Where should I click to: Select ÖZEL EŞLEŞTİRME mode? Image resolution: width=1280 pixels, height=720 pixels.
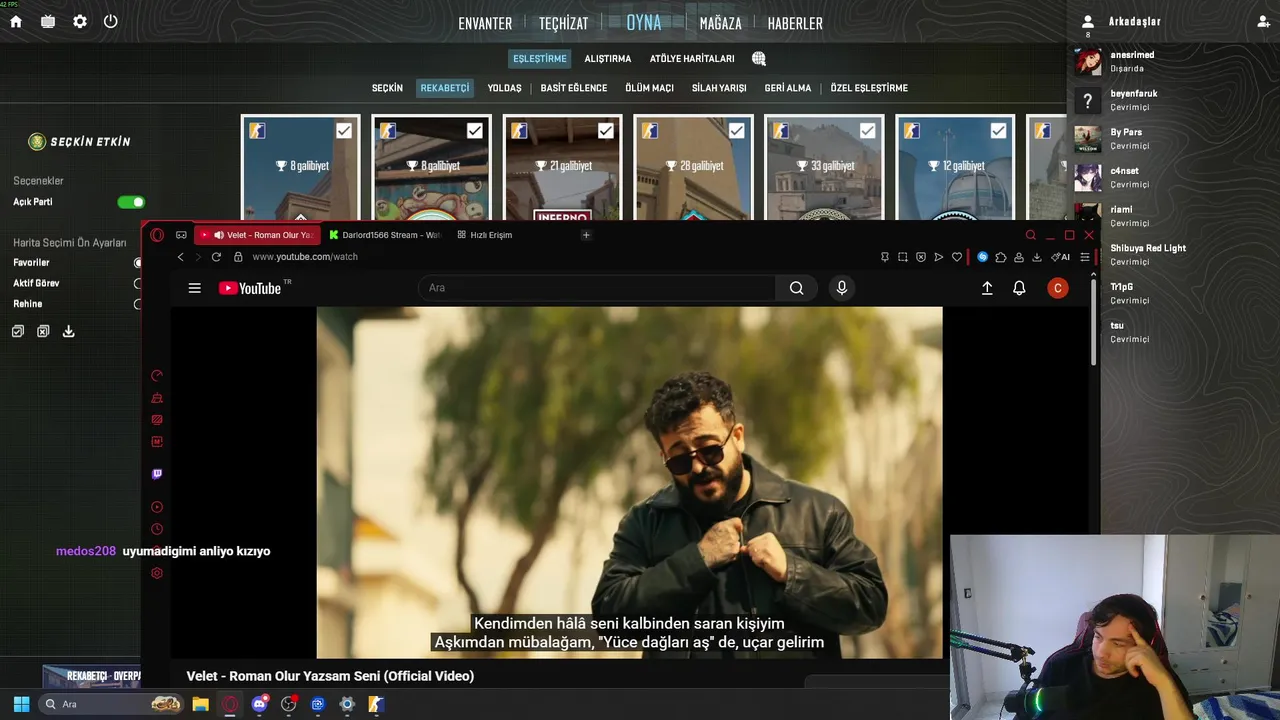tap(869, 88)
